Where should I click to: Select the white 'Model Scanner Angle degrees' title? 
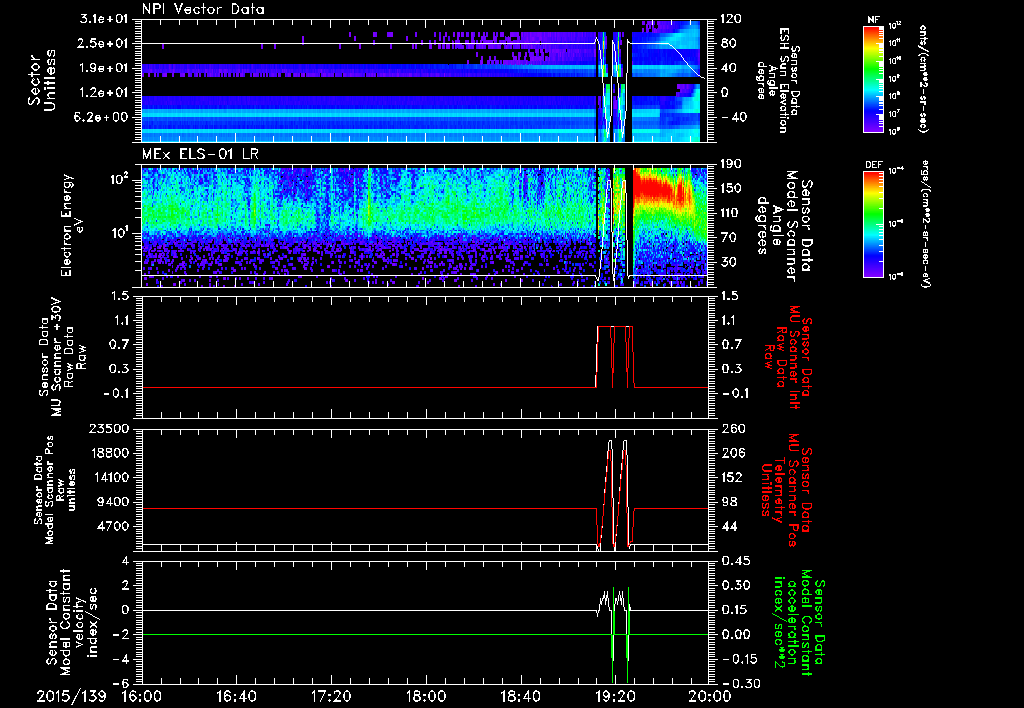point(784,226)
